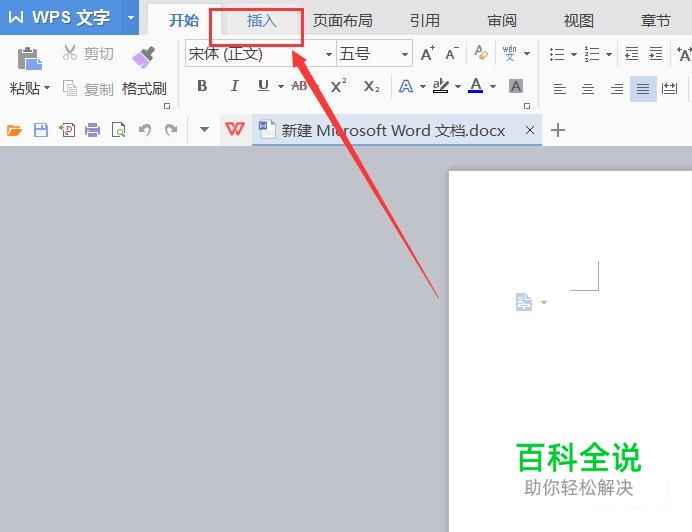Open text effects dropdown arrow

point(422,87)
